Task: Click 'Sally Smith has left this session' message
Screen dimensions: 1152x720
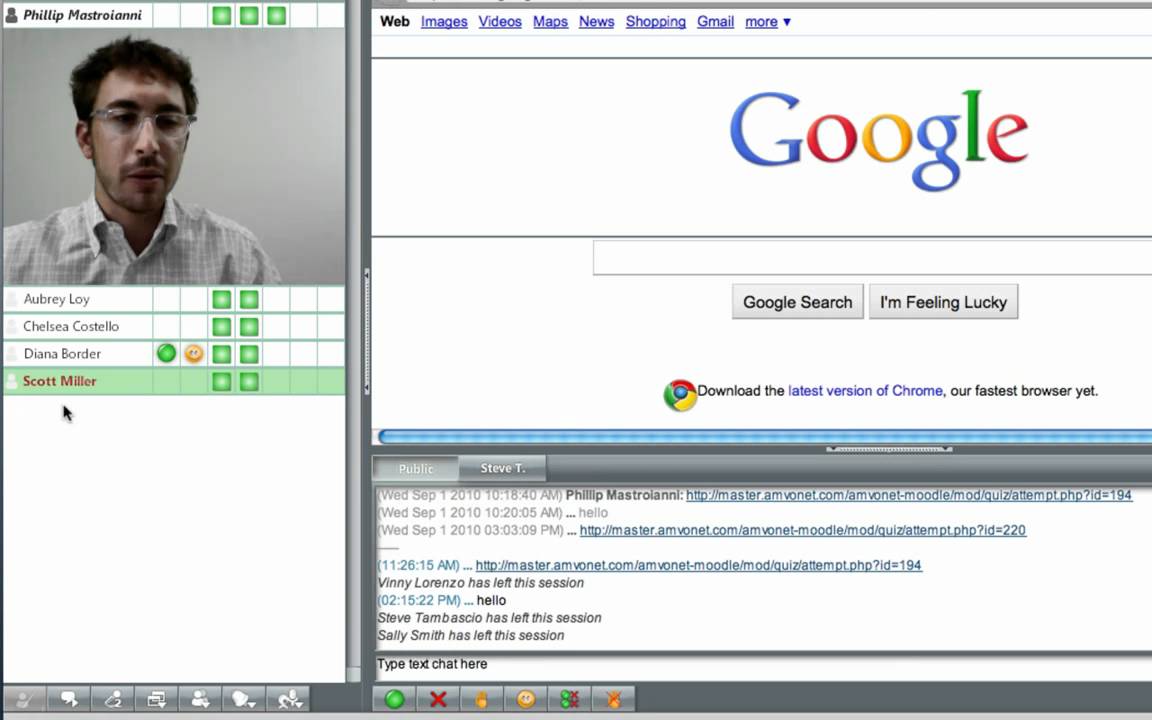Action: point(471,636)
